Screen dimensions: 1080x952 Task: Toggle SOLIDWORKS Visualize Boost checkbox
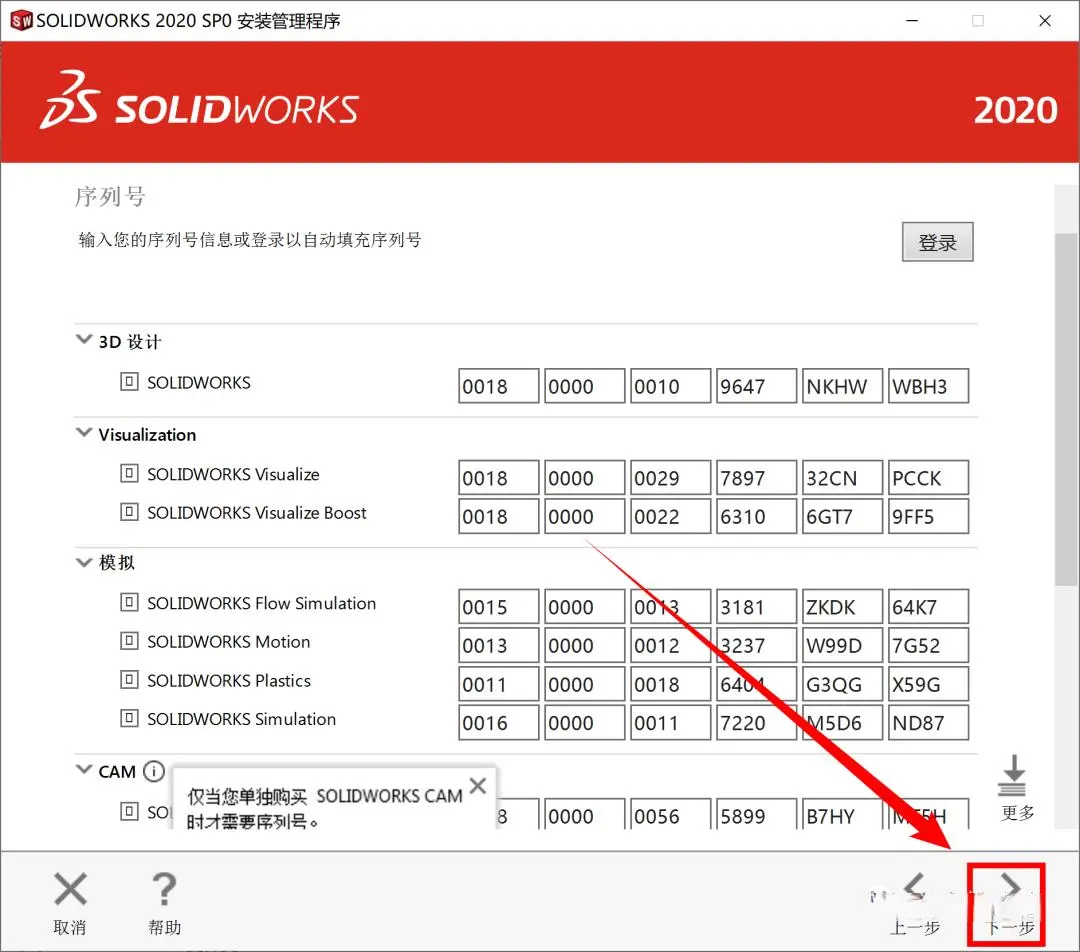coord(129,512)
